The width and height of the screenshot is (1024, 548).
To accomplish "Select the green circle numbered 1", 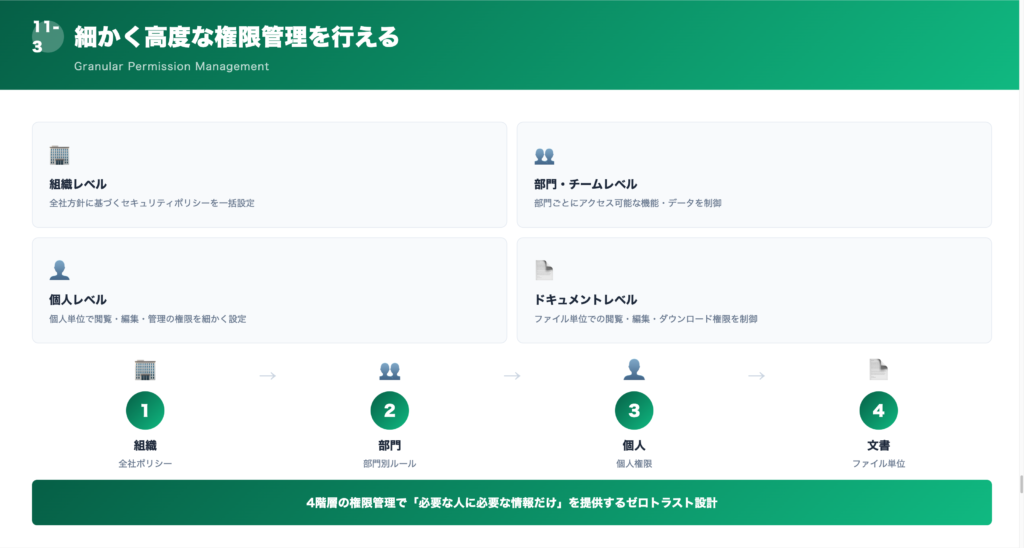I will (145, 411).
